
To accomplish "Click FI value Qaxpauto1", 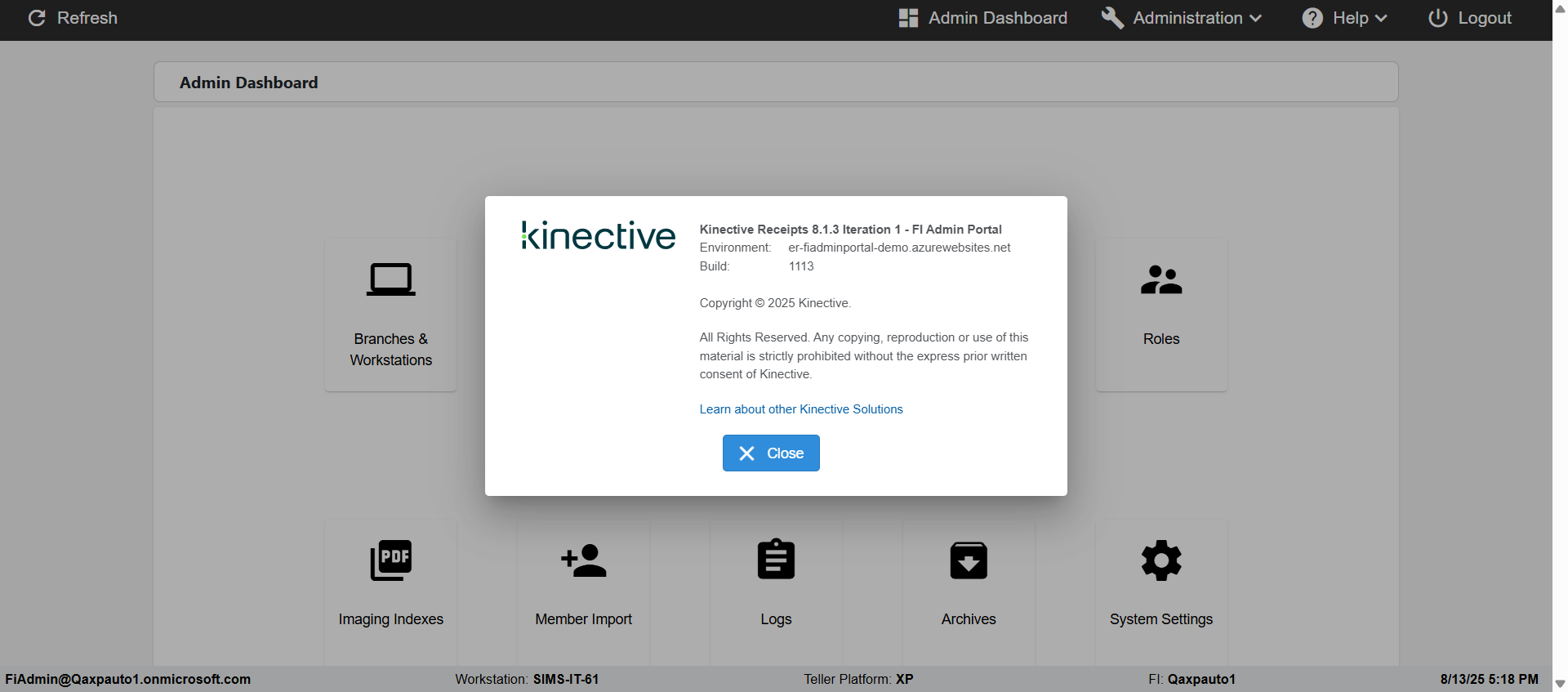I will (x=1201, y=679).
